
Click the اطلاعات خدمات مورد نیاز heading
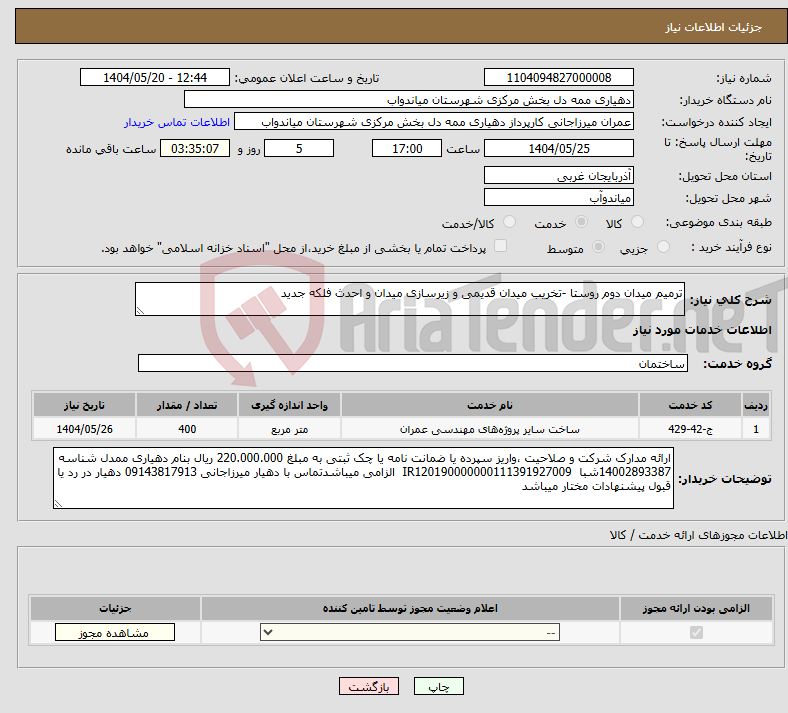702,330
